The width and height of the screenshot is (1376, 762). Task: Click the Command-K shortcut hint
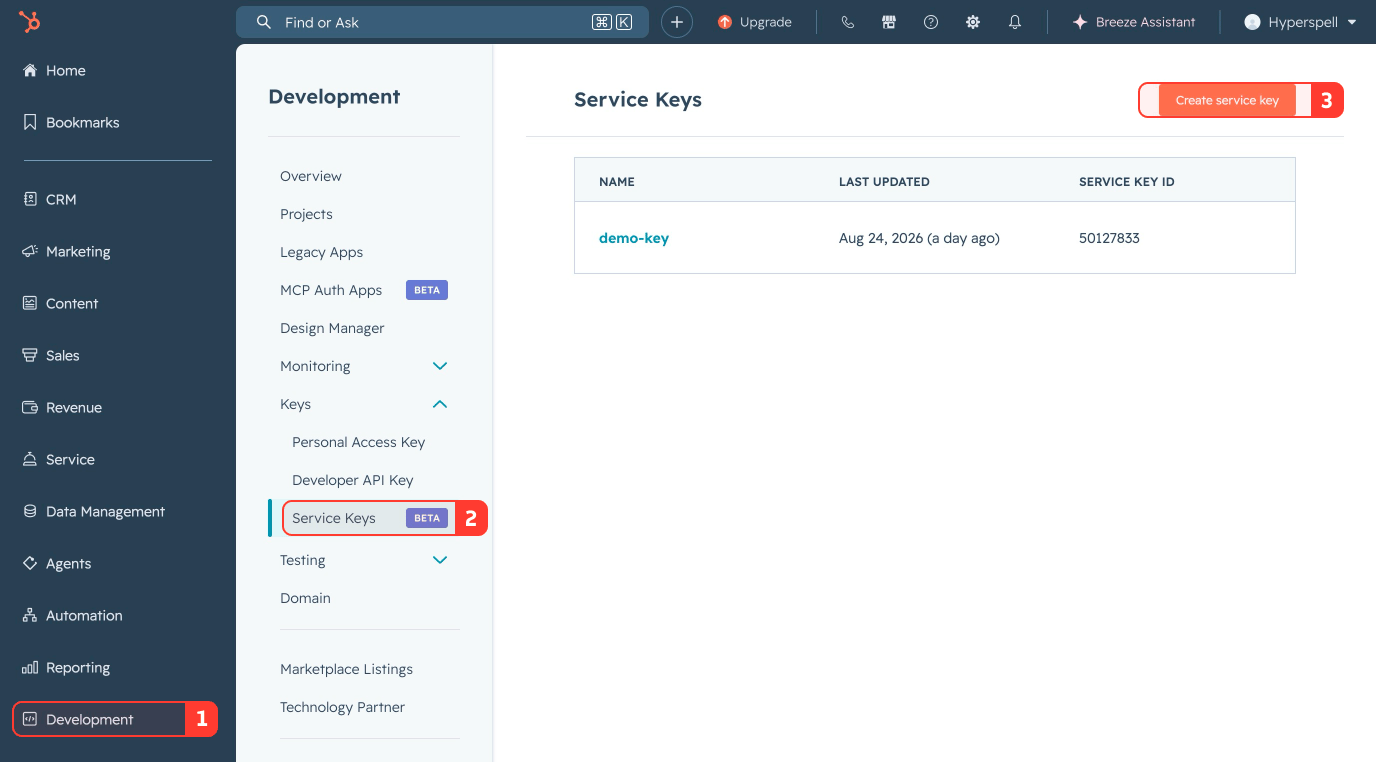[x=612, y=22]
